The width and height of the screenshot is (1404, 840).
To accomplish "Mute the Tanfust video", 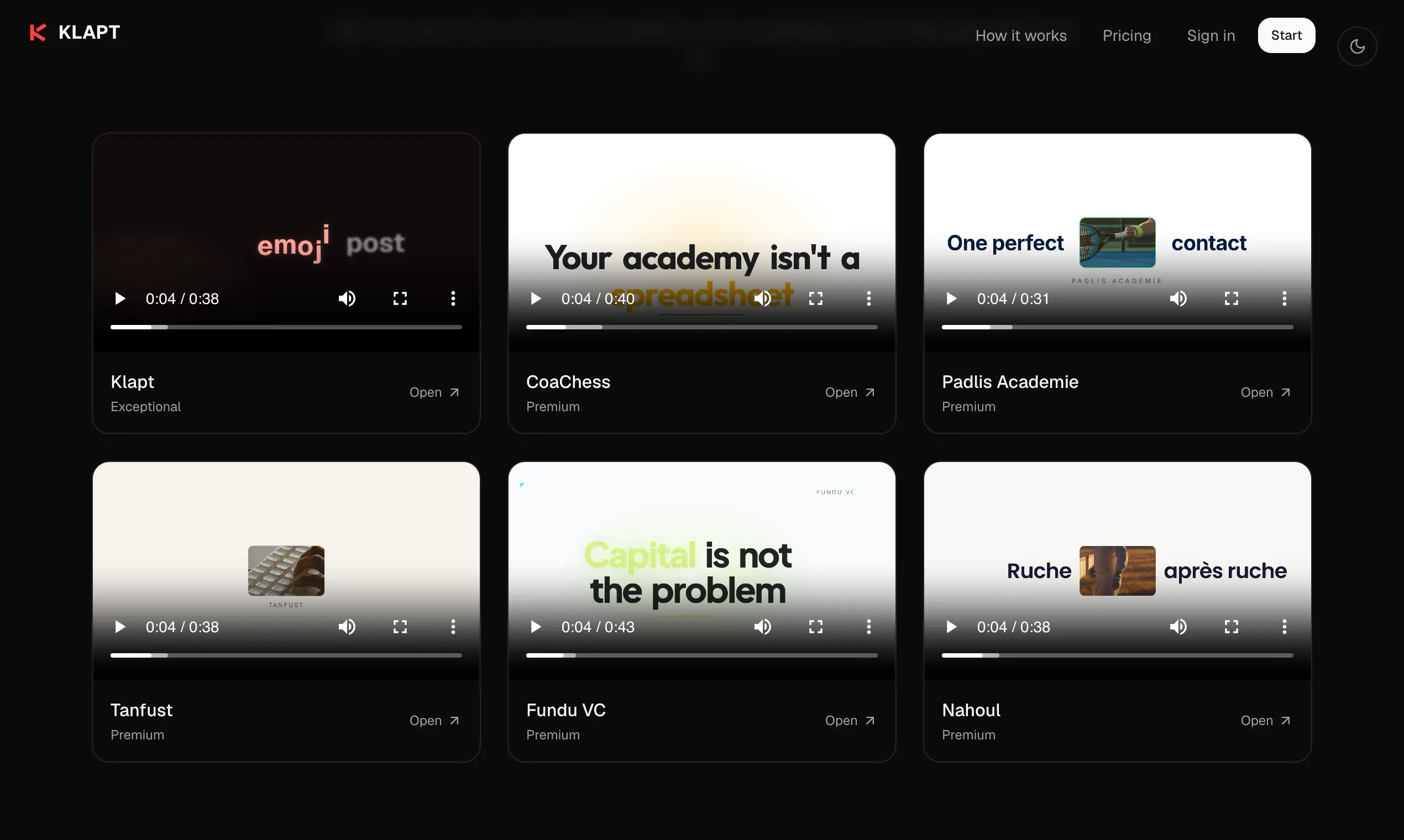I will [347, 627].
